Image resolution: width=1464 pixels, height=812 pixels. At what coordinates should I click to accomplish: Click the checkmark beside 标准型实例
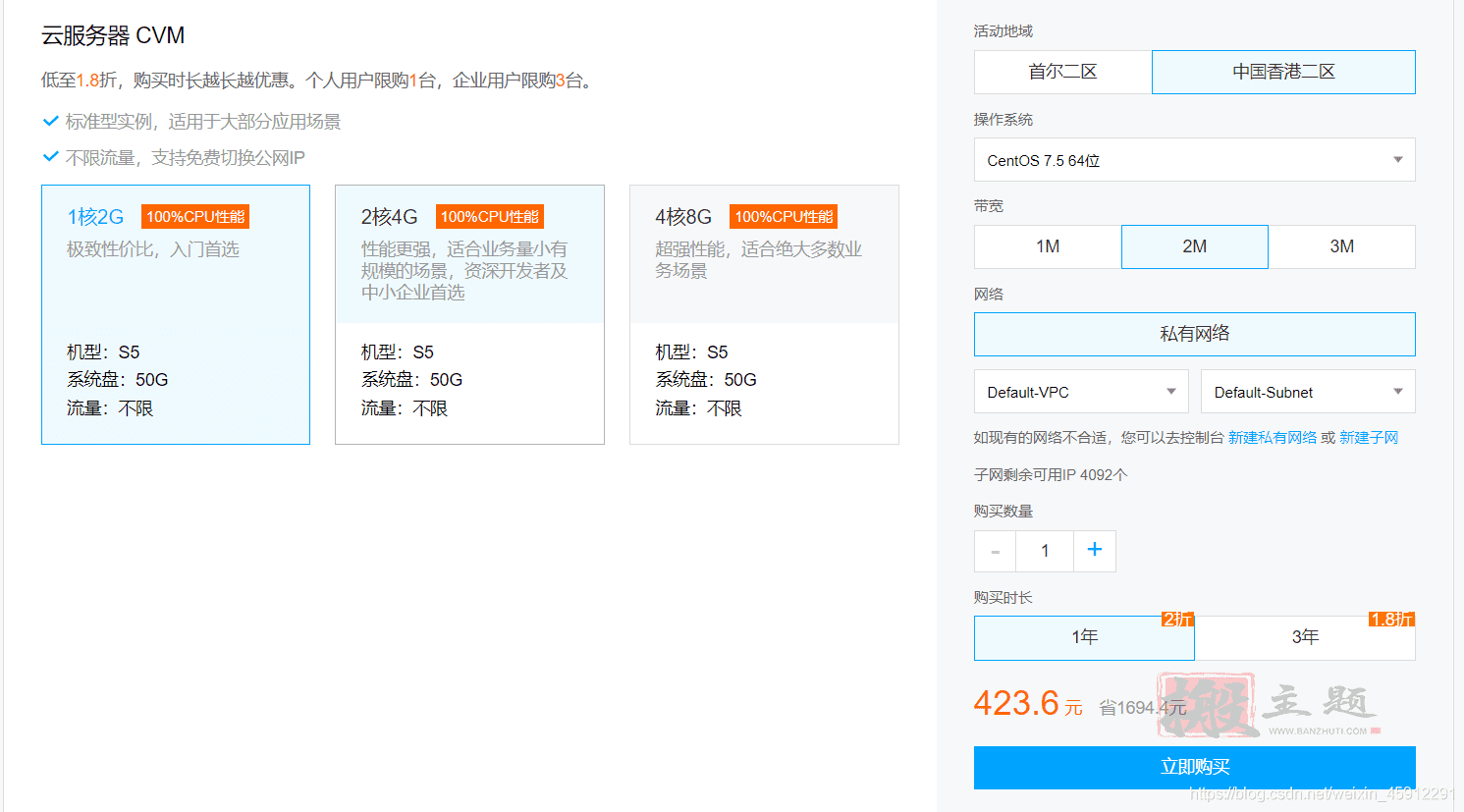[x=51, y=121]
